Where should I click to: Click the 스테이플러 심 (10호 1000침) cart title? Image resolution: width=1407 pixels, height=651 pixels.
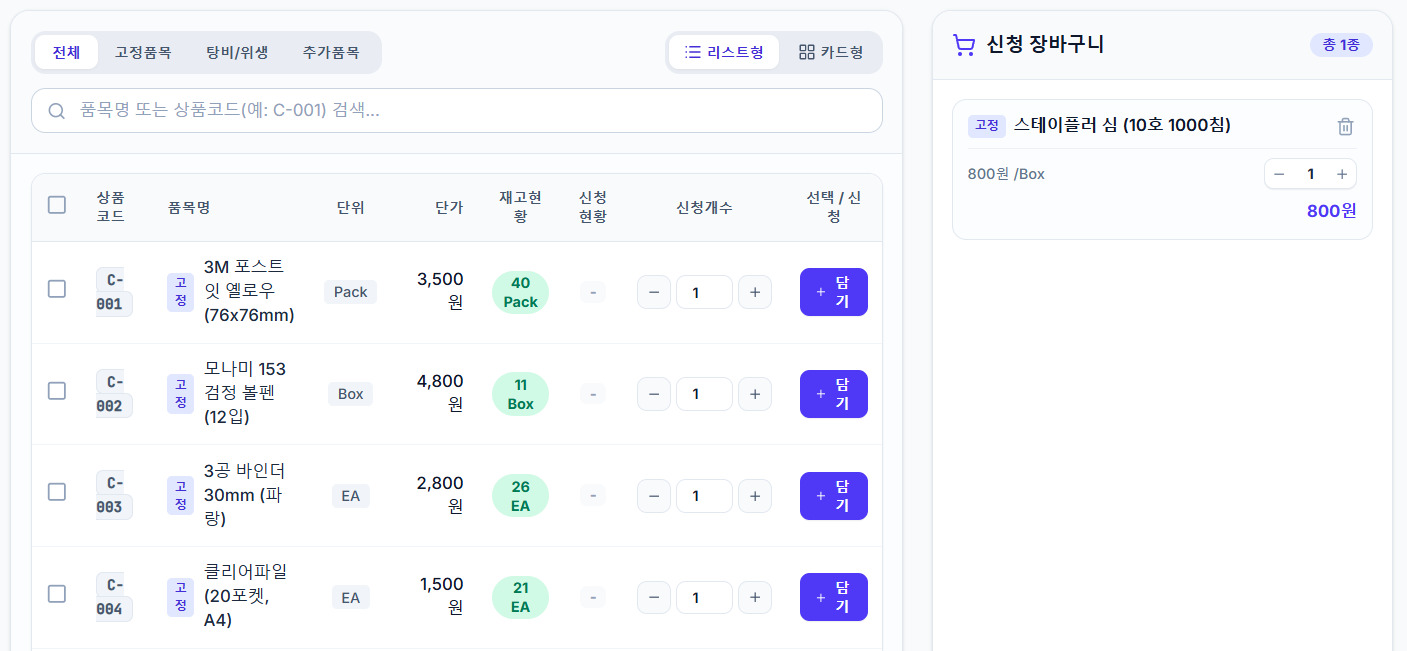coord(1122,125)
